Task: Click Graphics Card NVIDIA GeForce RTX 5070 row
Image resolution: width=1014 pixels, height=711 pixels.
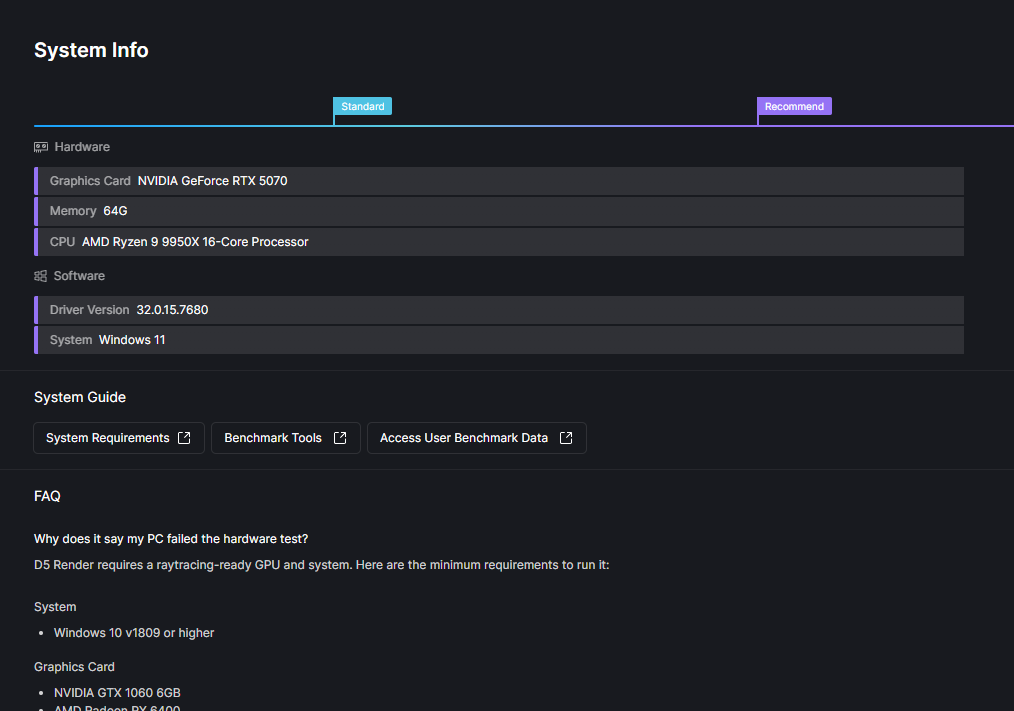Action: tap(499, 181)
